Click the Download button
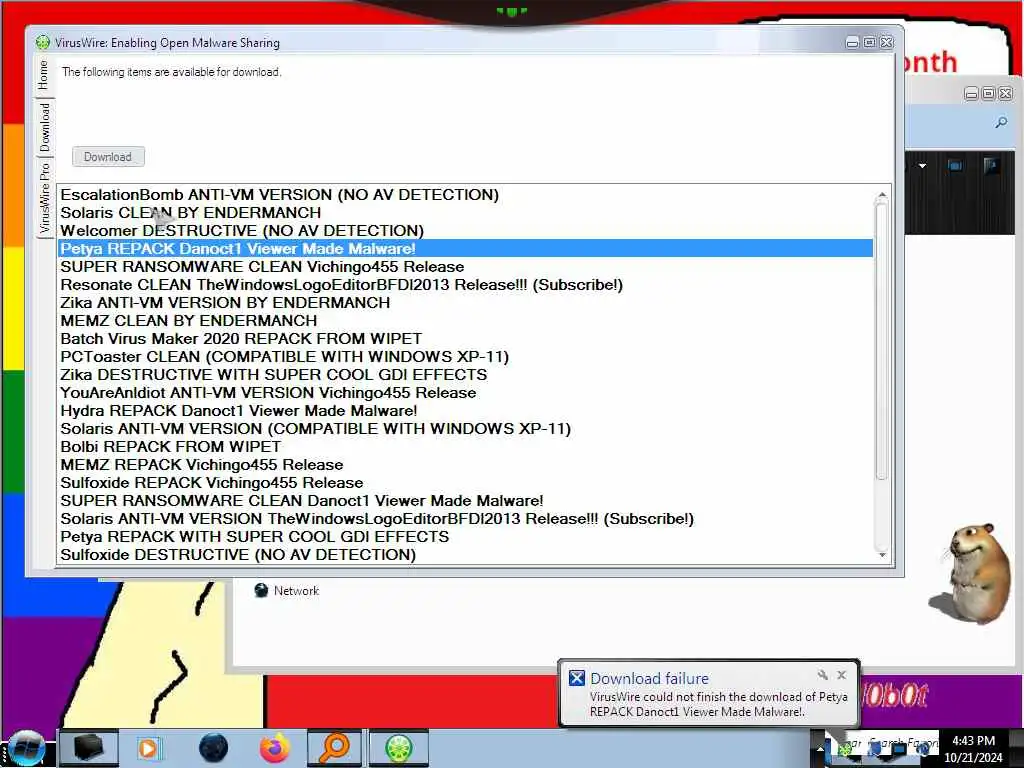Image resolution: width=1024 pixels, height=768 pixels. (x=108, y=157)
